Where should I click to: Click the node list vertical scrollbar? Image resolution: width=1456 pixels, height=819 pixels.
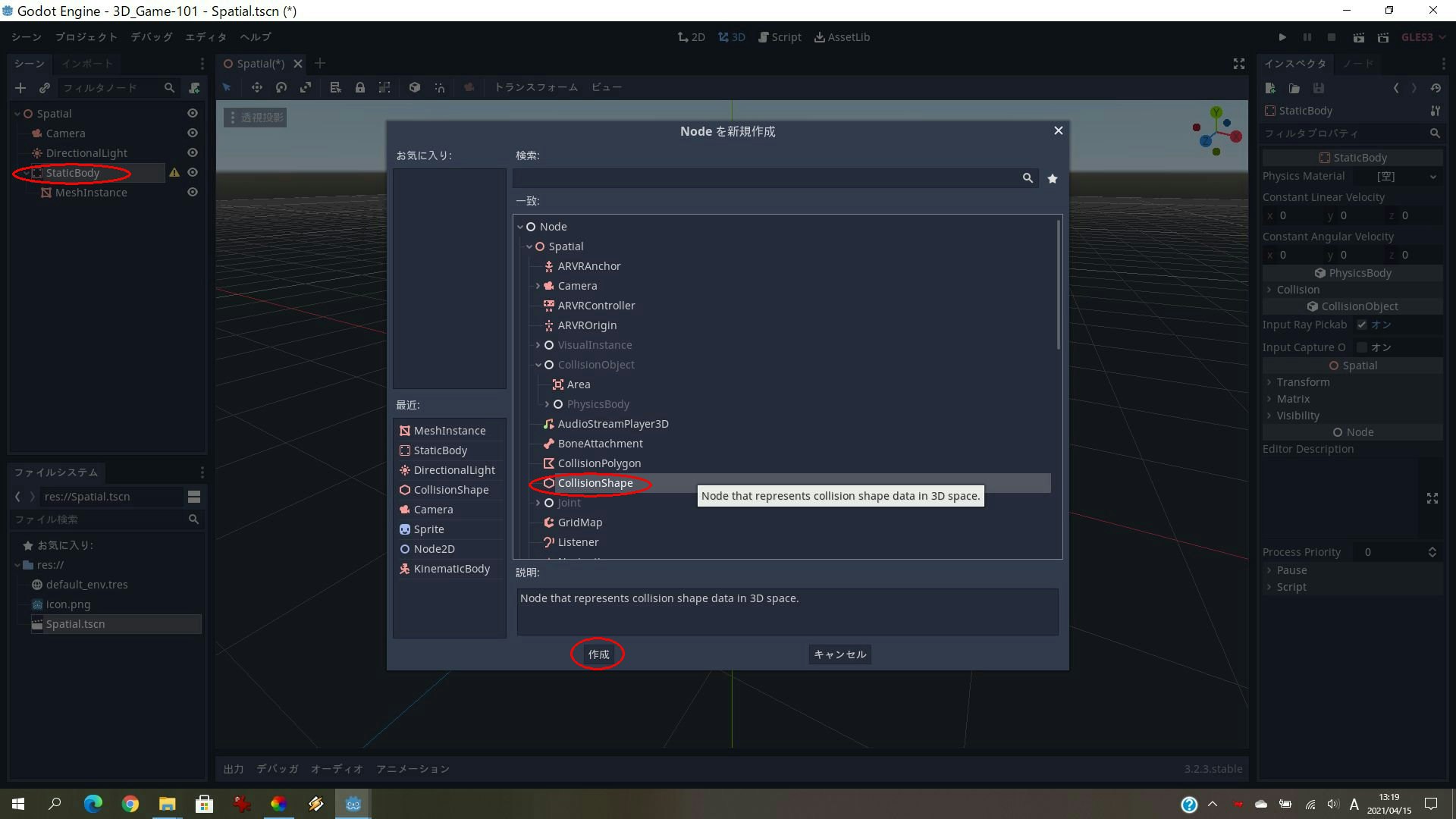(x=1059, y=284)
